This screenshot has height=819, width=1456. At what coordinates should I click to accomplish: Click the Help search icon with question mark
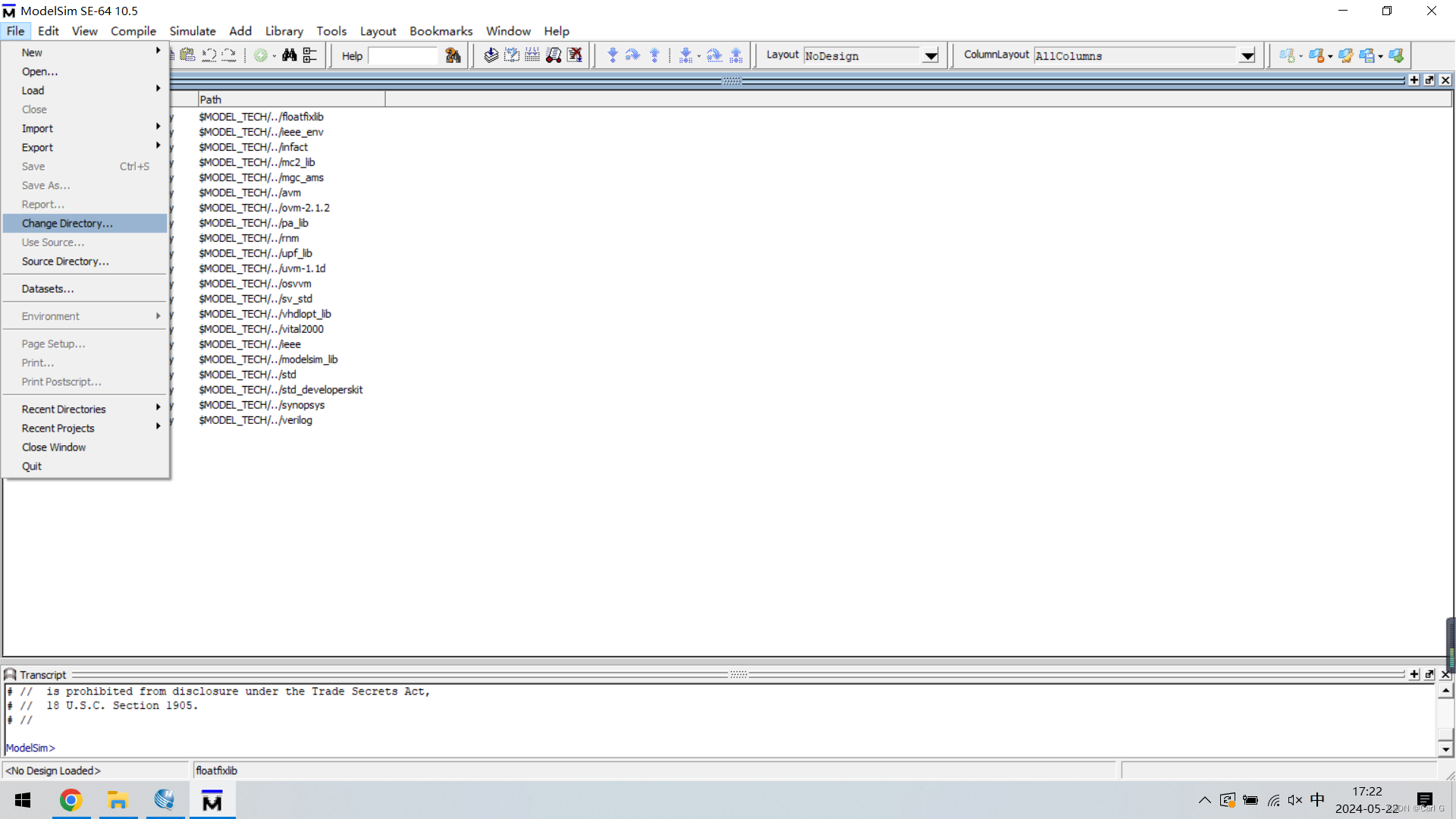[x=453, y=55]
